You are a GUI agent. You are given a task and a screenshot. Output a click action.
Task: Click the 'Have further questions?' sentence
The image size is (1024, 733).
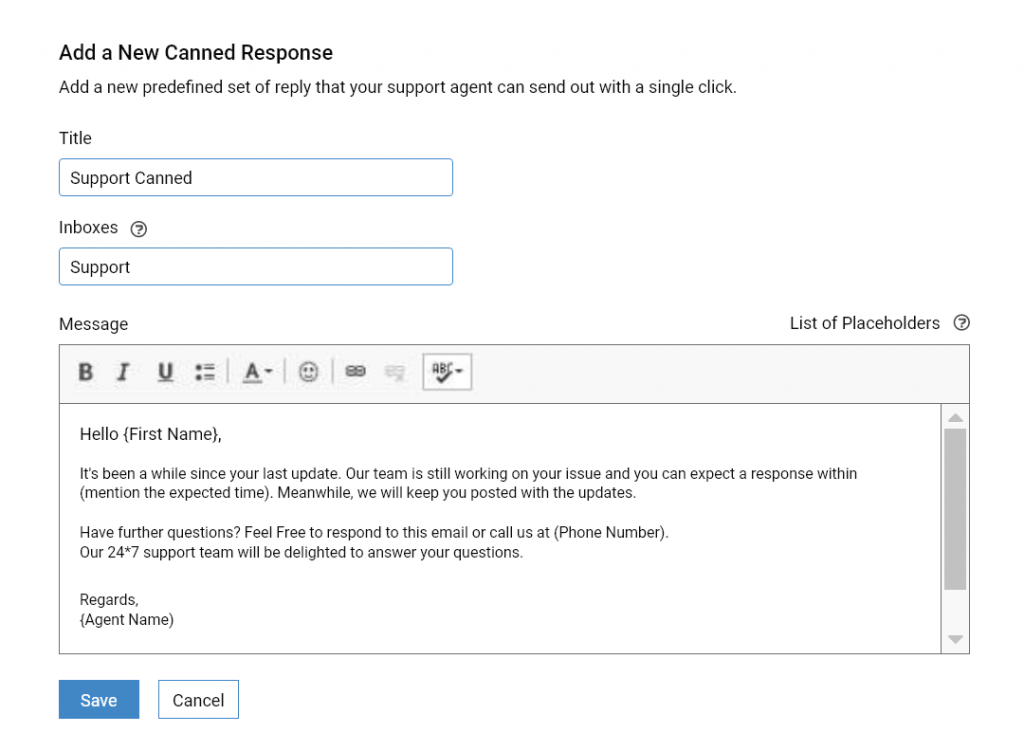(x=160, y=532)
